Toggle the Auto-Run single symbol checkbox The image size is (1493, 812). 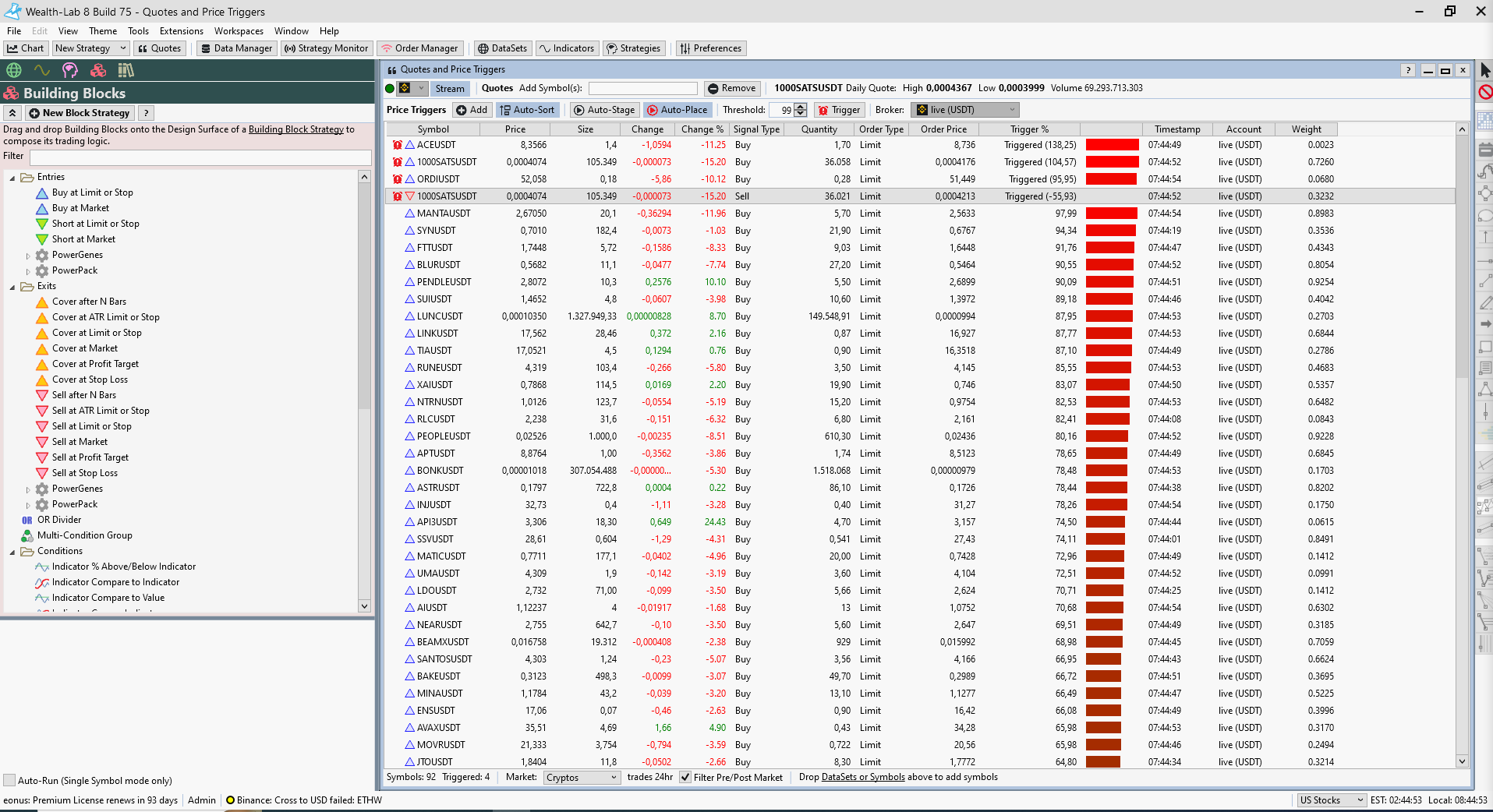click(x=9, y=780)
